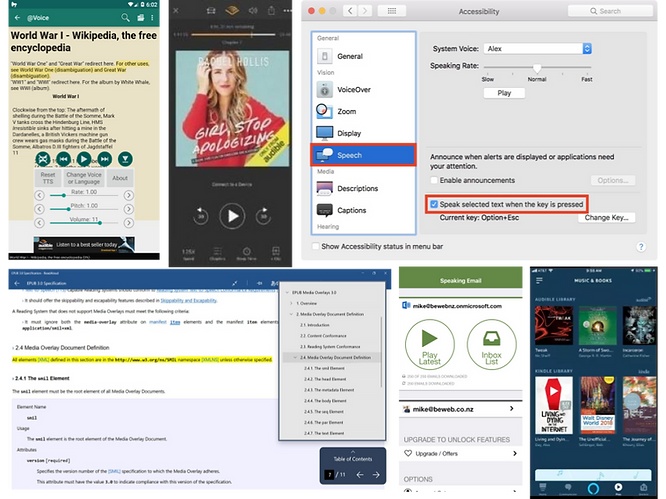Go to previous page in Table of Contents panel
Screen dimensions: 666x499
[360, 475]
